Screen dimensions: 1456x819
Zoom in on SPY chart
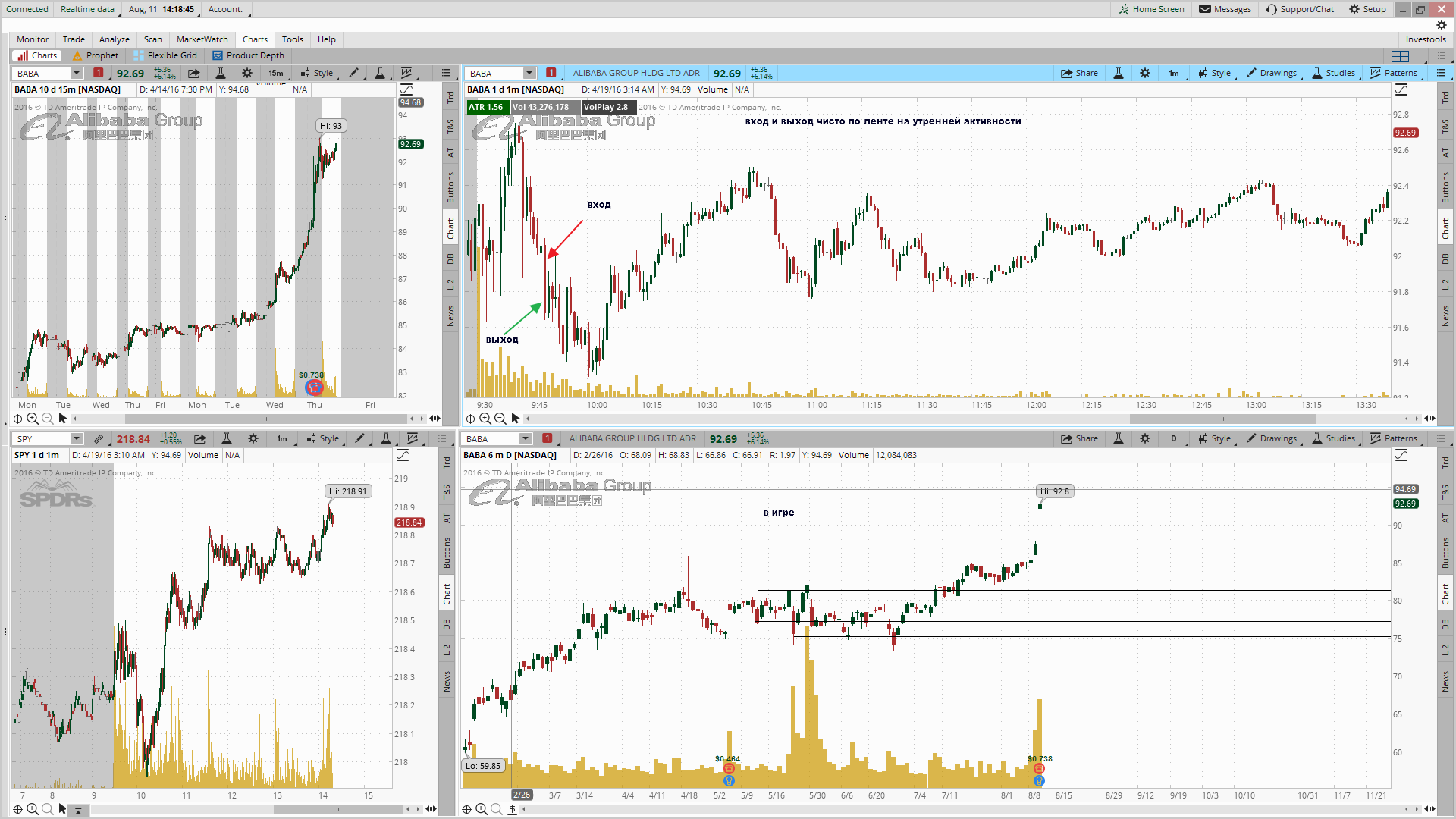[x=33, y=809]
